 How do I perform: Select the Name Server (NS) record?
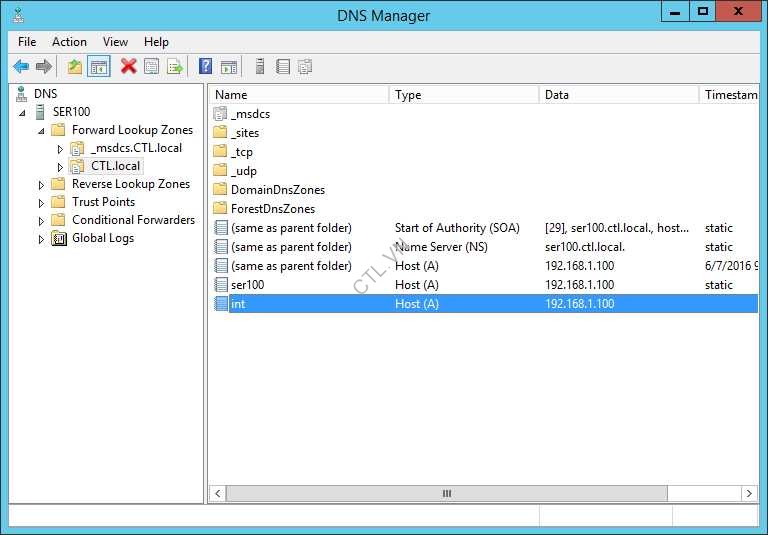[484, 246]
